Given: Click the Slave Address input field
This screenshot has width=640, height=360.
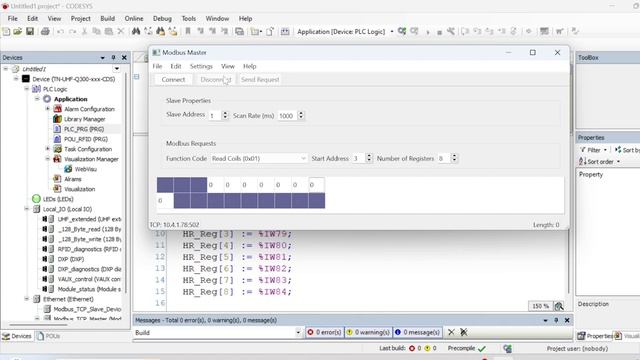Looking at the screenshot, I should pos(215,116).
